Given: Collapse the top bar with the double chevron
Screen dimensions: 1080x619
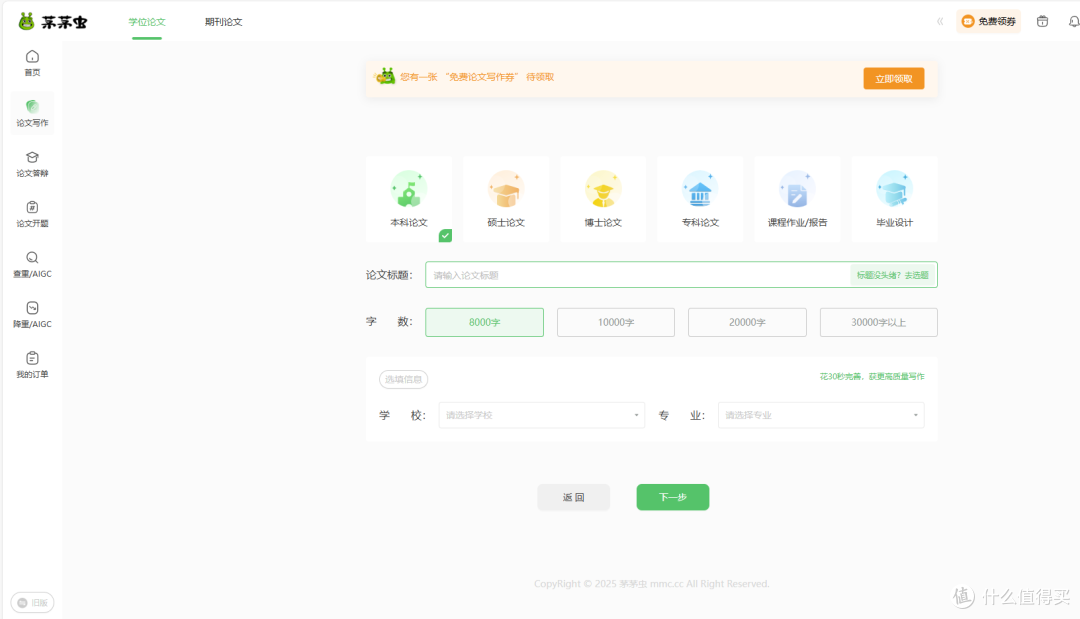Looking at the screenshot, I should click(940, 21).
